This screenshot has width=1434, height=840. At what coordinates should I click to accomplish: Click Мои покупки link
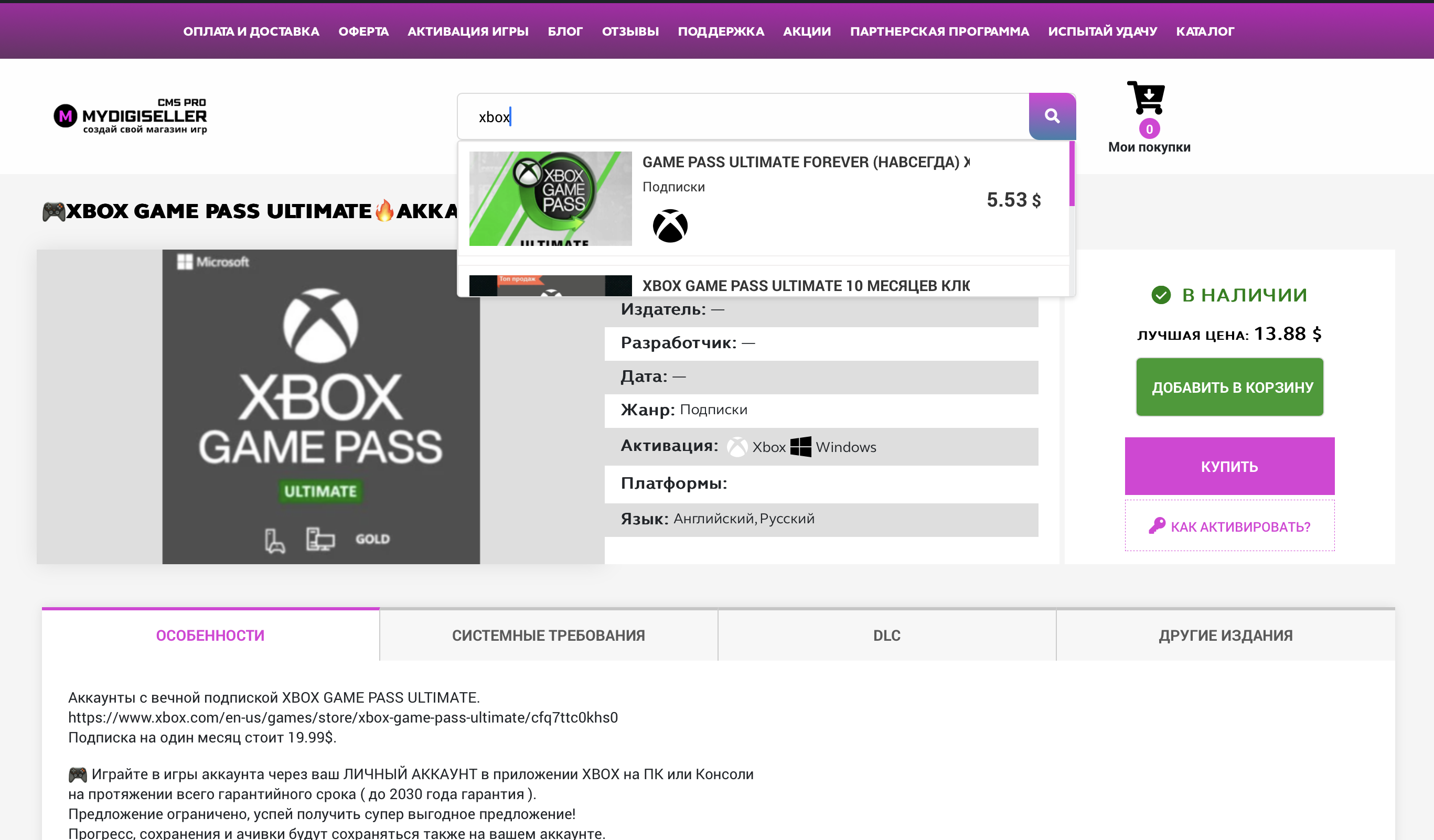click(1149, 147)
